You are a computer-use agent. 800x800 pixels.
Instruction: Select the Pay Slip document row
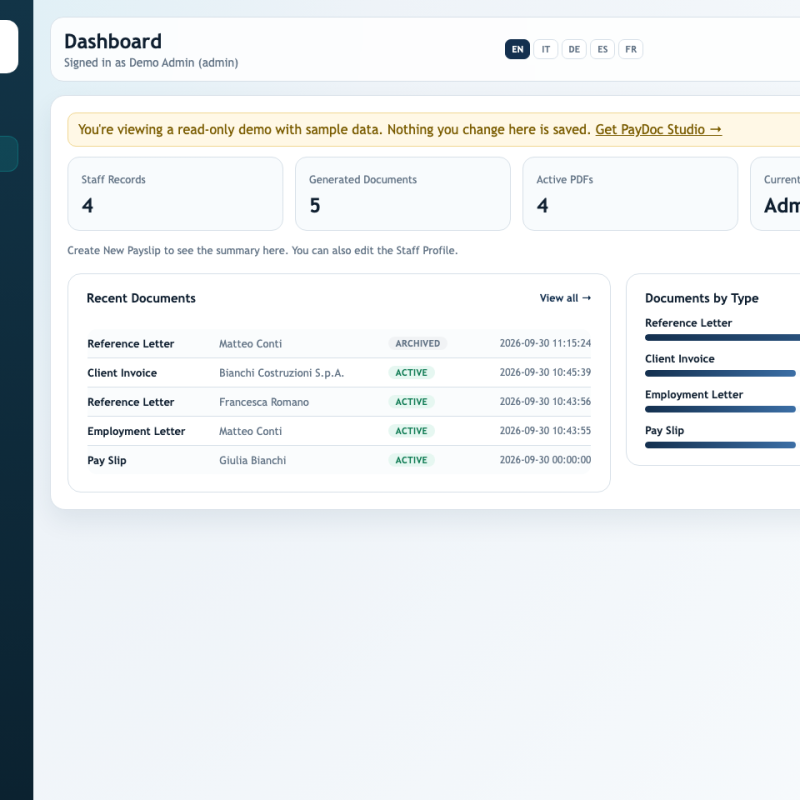coord(339,460)
